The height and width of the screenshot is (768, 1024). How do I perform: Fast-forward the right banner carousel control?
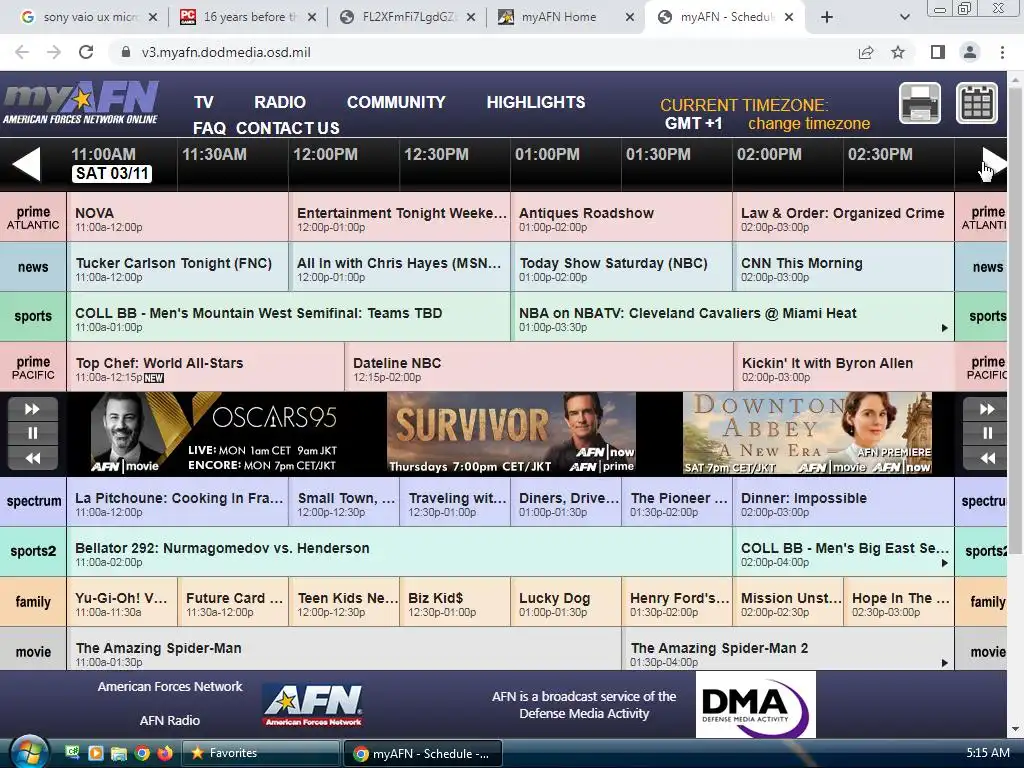click(x=987, y=409)
